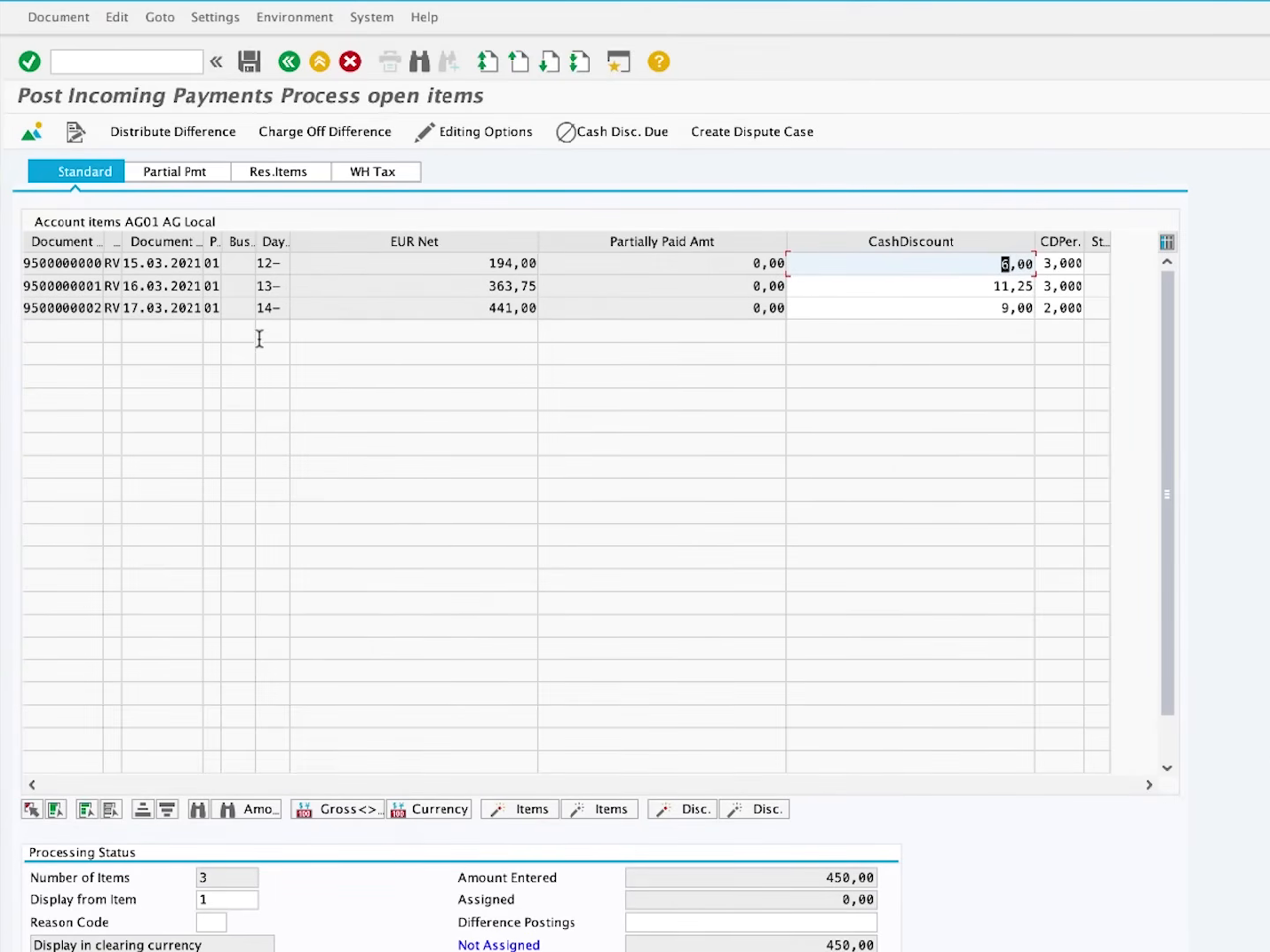The width and height of the screenshot is (1270, 952).
Task: Click the EUR Net column header
Action: (x=414, y=242)
